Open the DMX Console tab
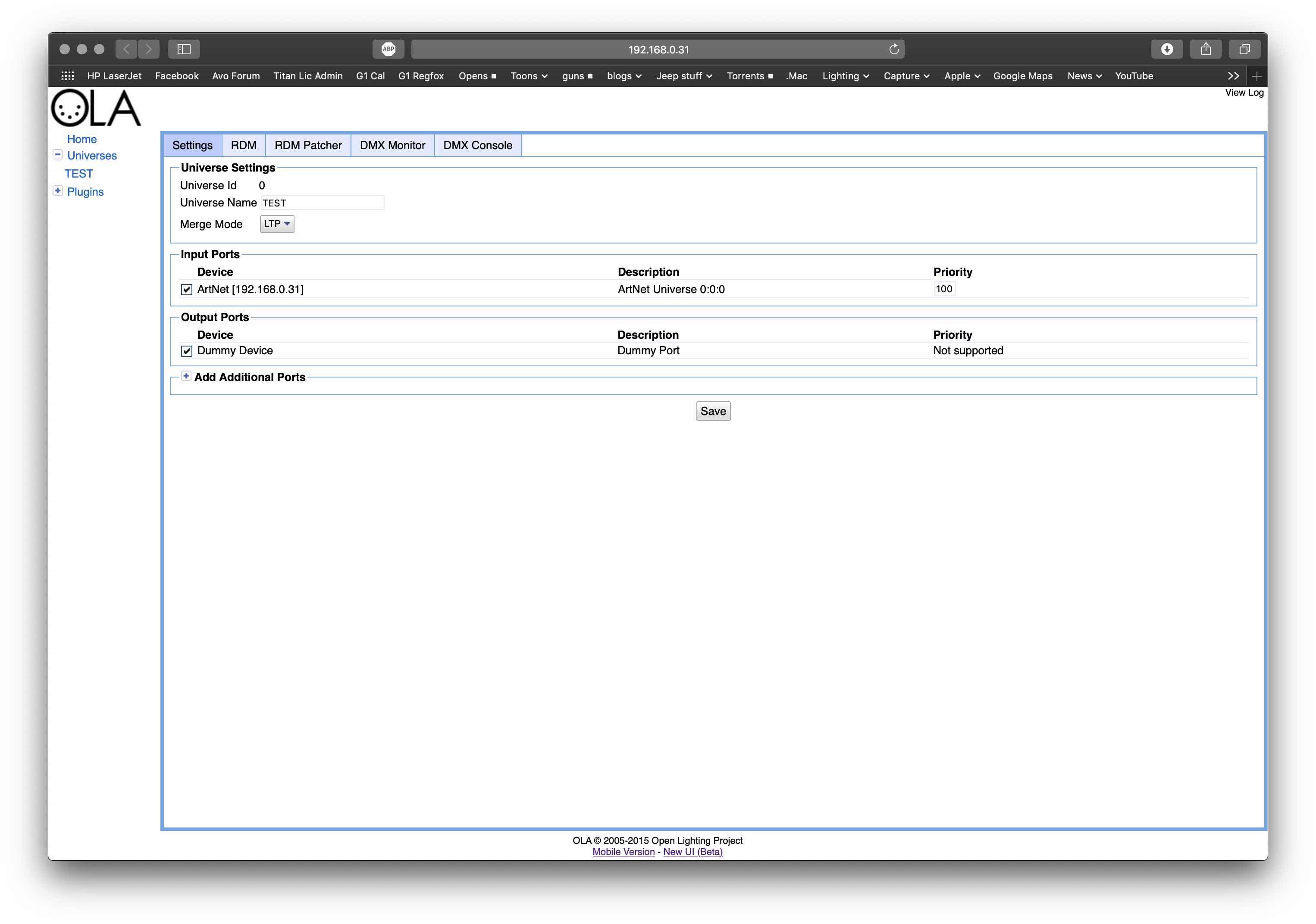Viewport: 1316px width, 924px height. point(478,145)
